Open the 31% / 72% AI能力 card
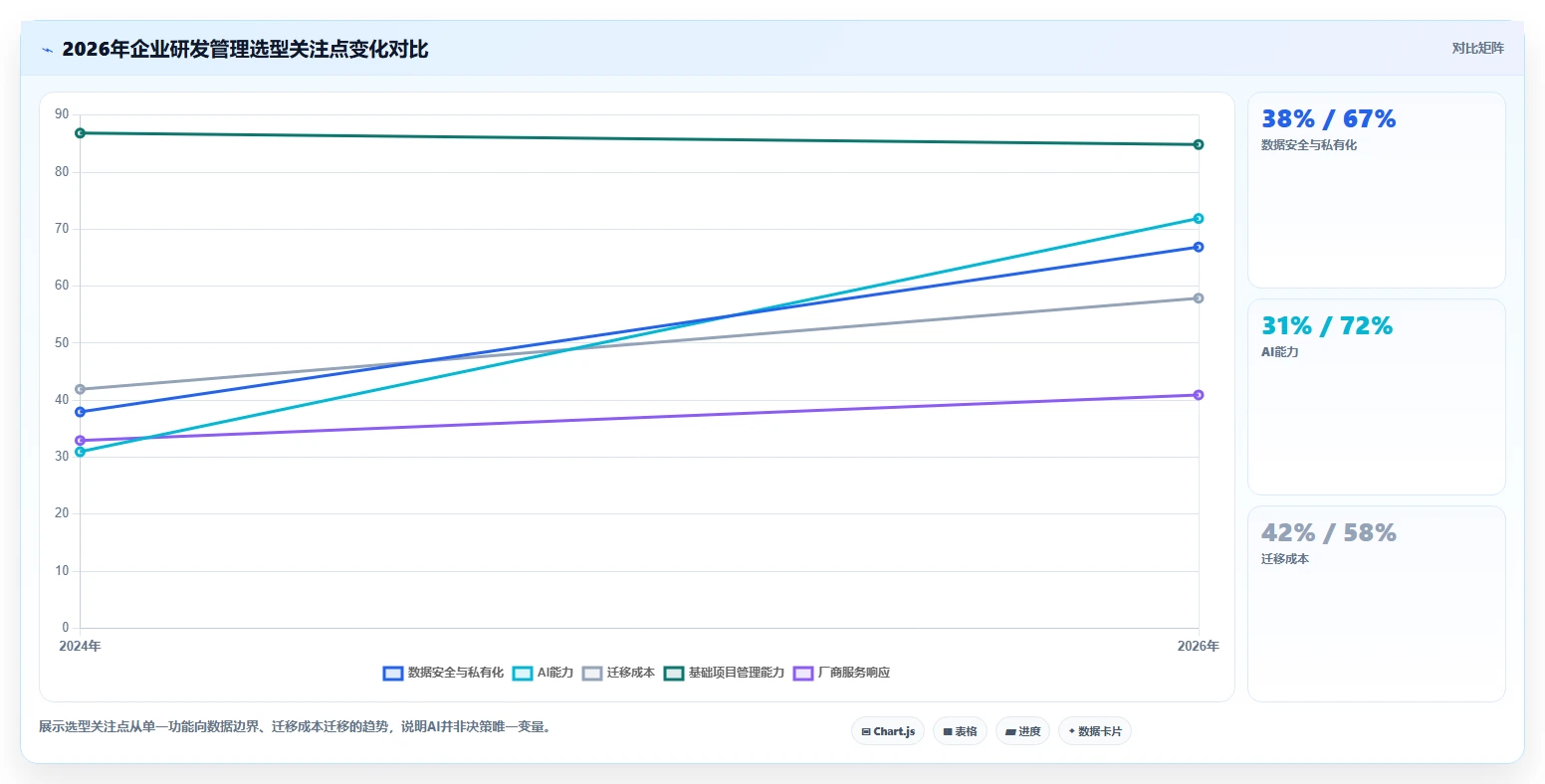The width and height of the screenshot is (1545, 784). point(1376,397)
